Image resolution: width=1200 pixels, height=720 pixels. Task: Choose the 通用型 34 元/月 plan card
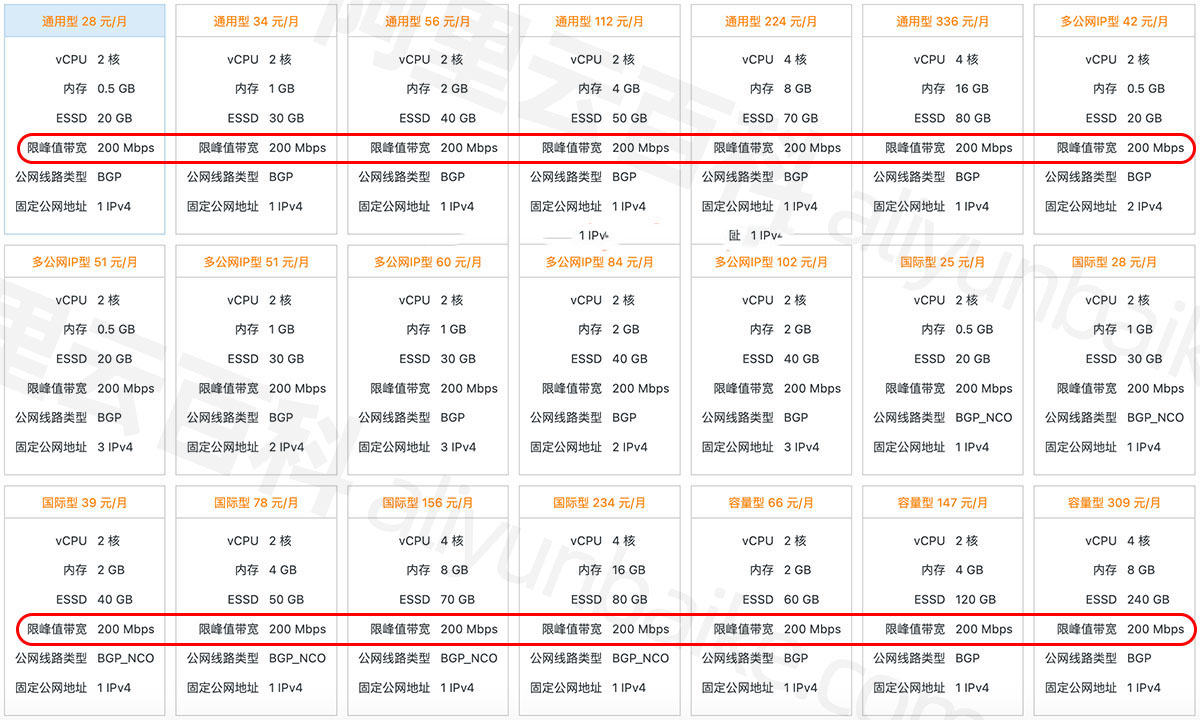256,119
